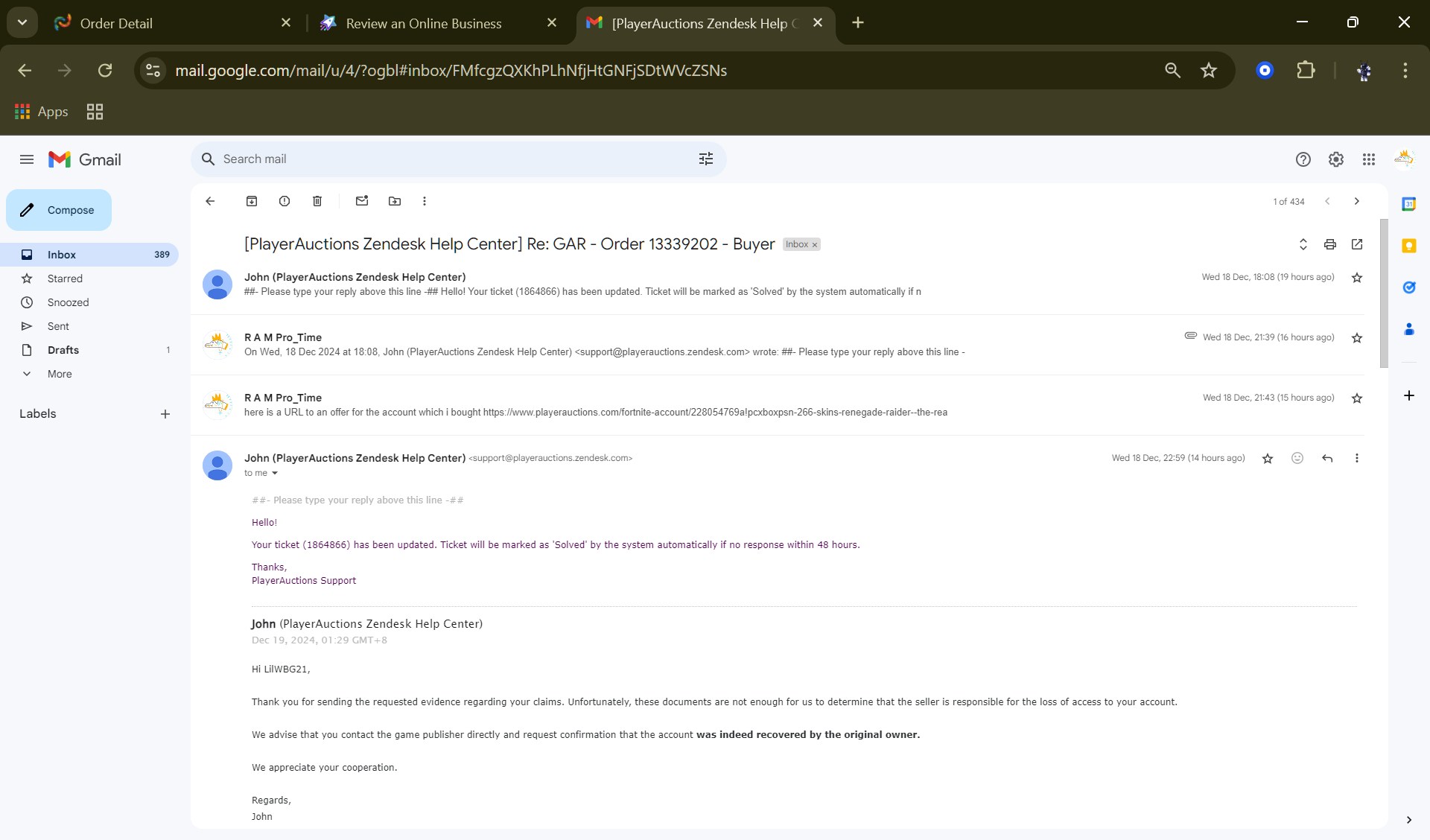Show recipient details next to 'to me'
This screenshot has width=1430, height=840.
point(275,474)
